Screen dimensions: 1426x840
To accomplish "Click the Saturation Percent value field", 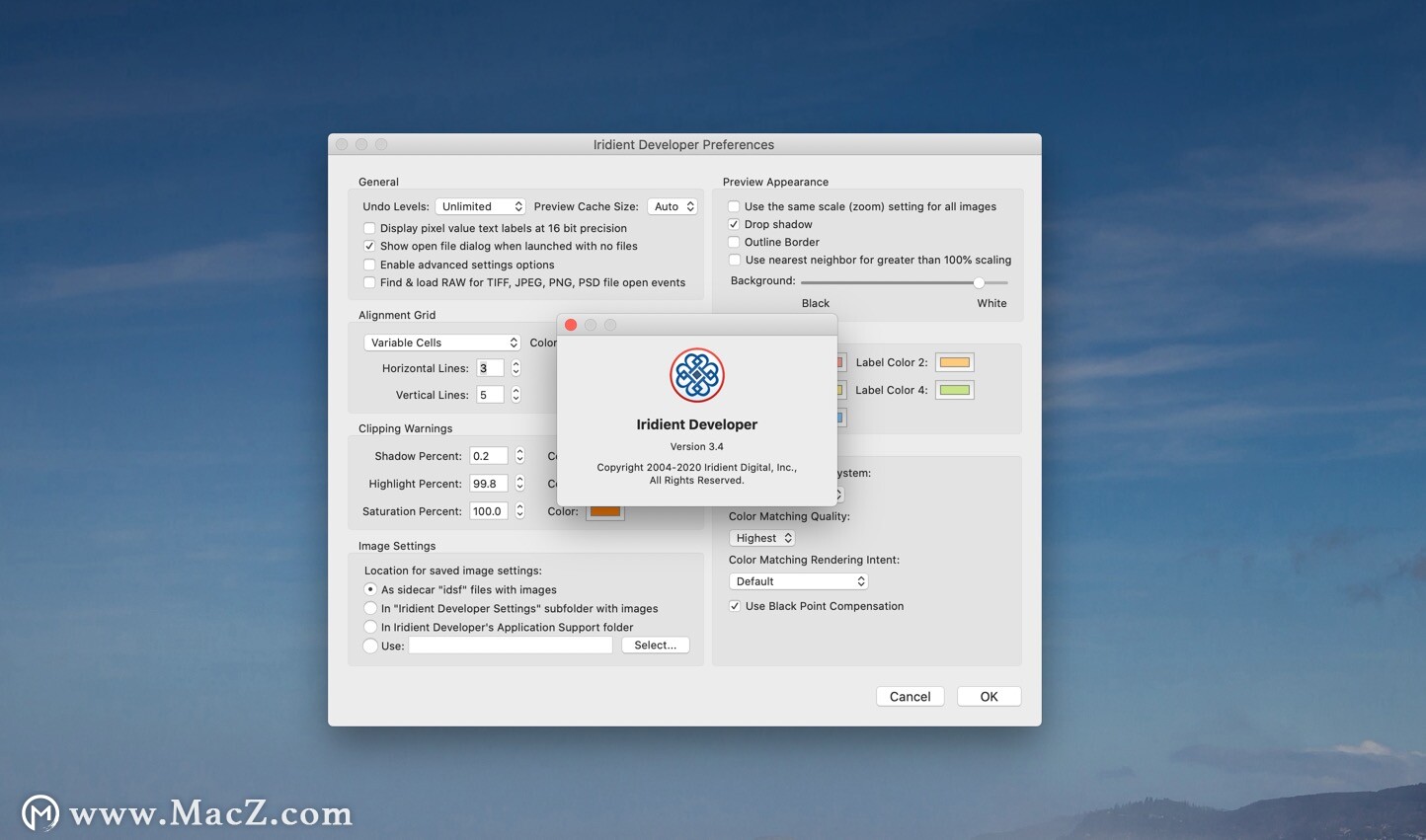I will [x=489, y=511].
